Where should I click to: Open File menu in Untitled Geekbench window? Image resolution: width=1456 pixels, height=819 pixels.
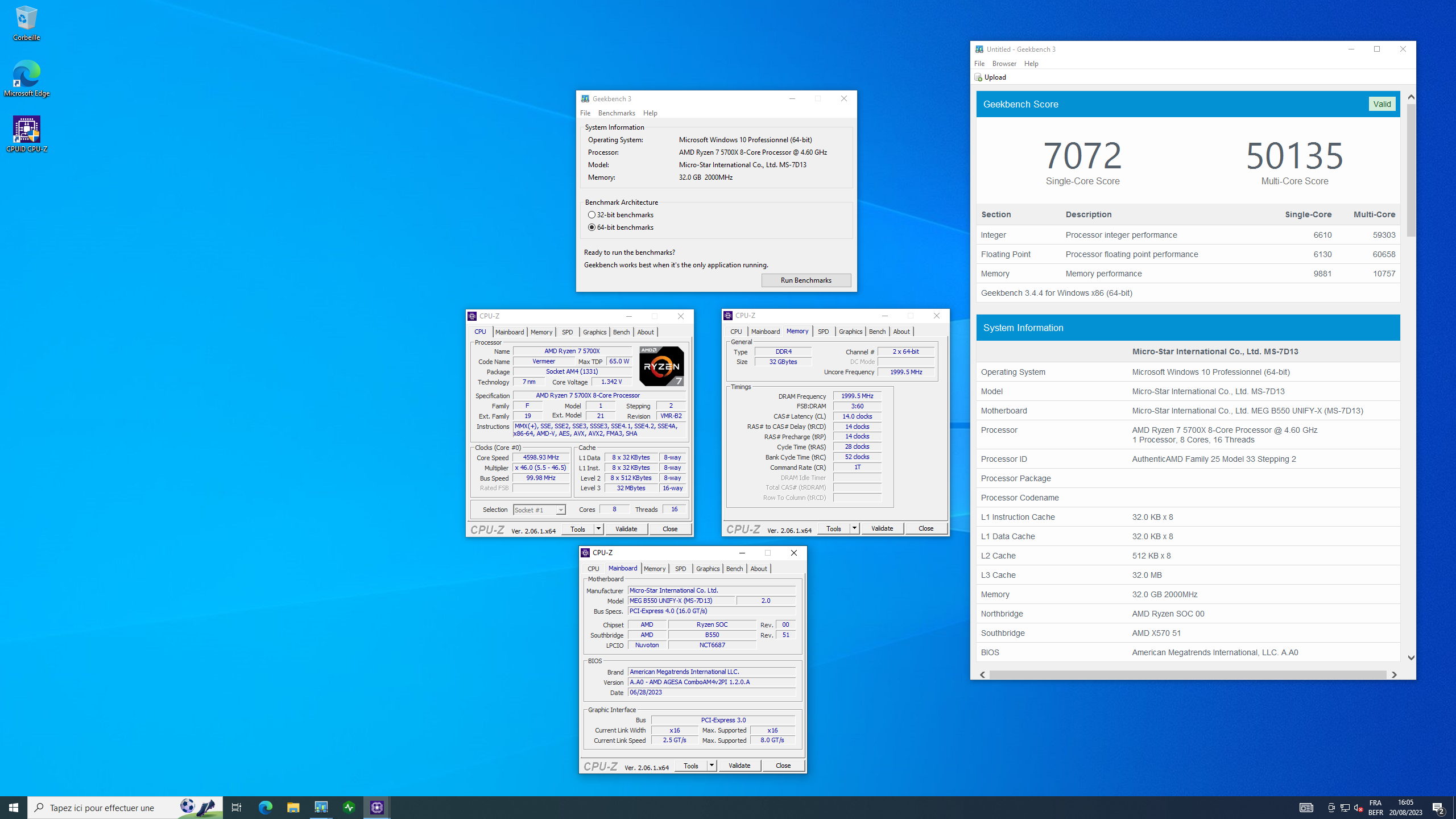(x=979, y=64)
